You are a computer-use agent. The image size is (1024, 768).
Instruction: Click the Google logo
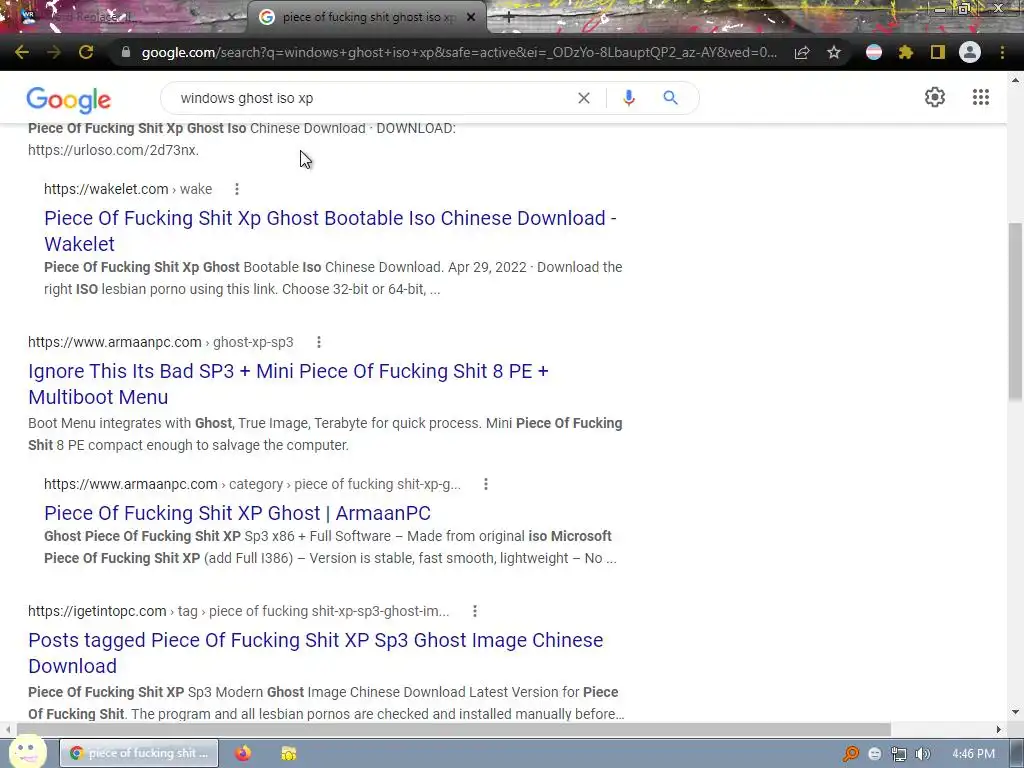click(x=69, y=100)
